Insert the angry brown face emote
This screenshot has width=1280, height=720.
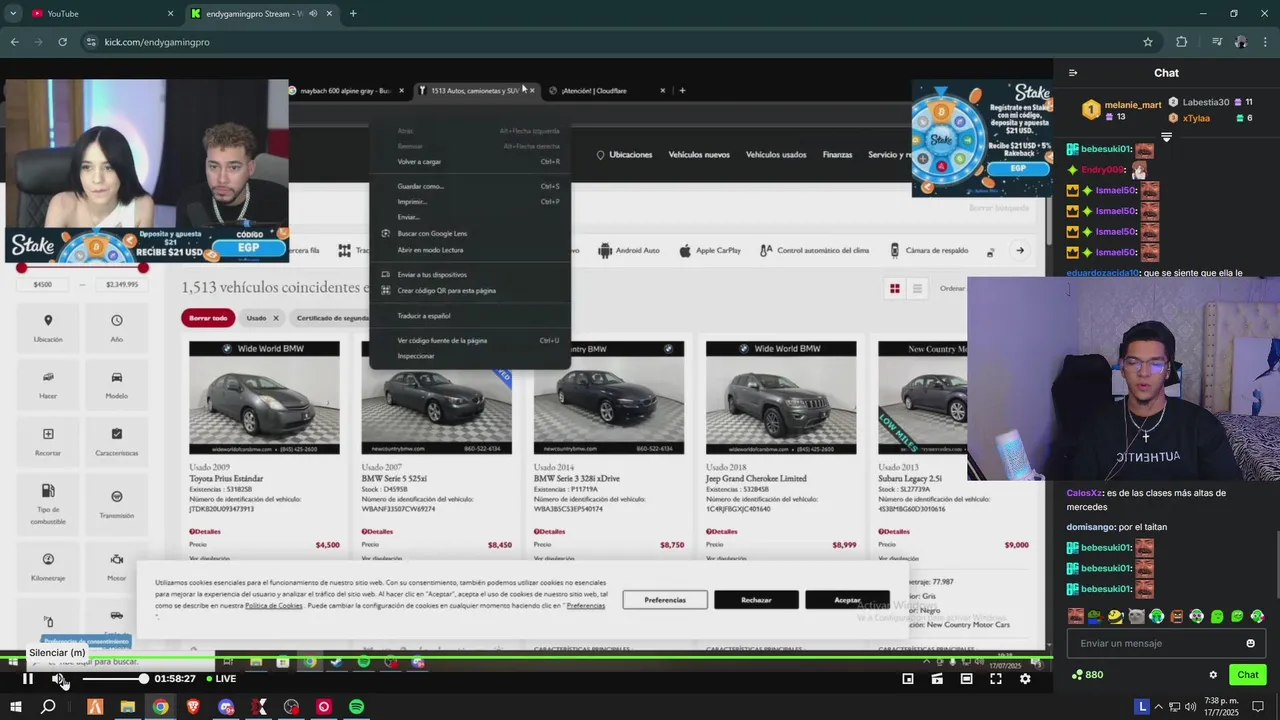click(x=1176, y=616)
